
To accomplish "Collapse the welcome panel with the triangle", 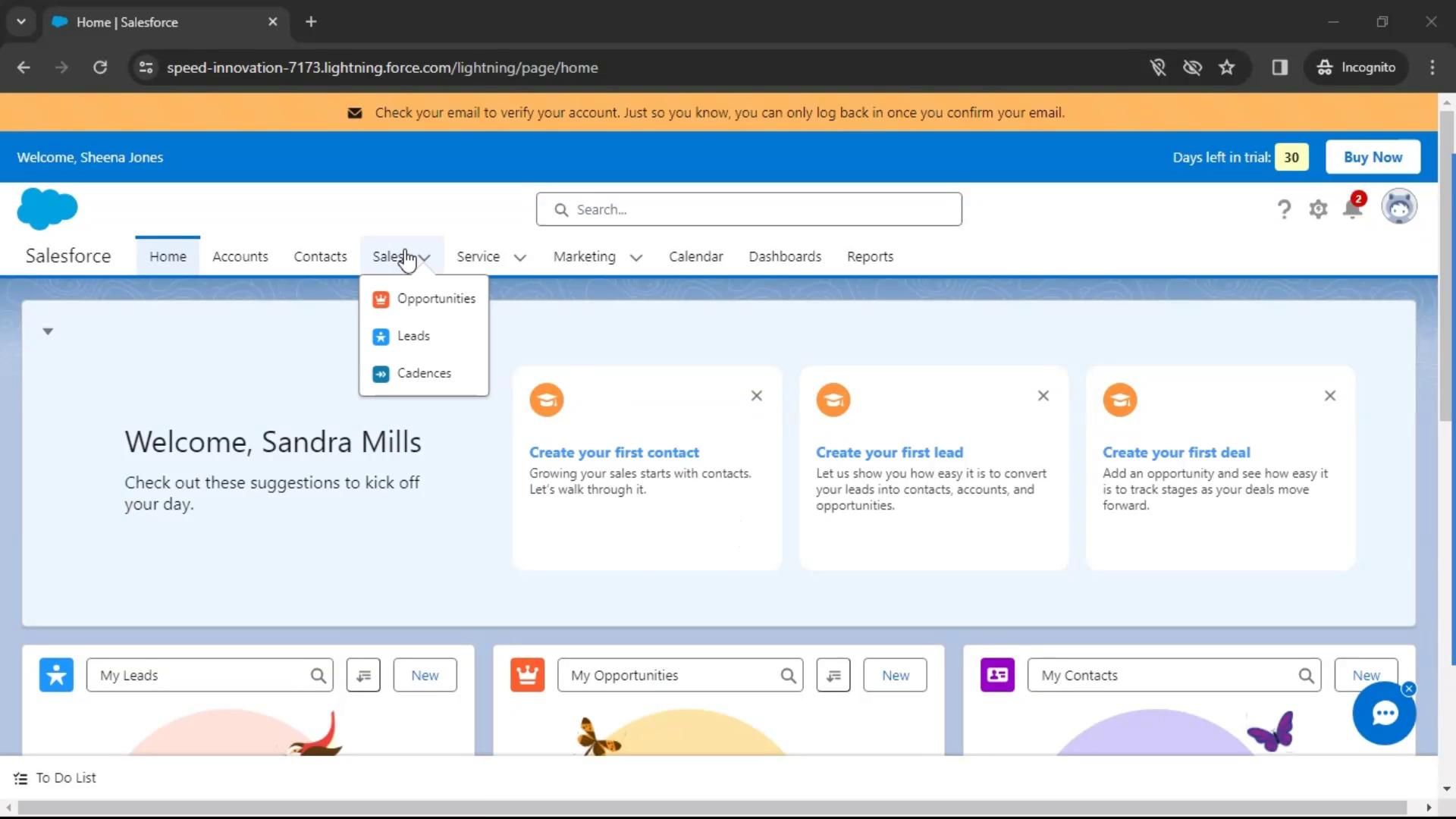I will [x=48, y=331].
